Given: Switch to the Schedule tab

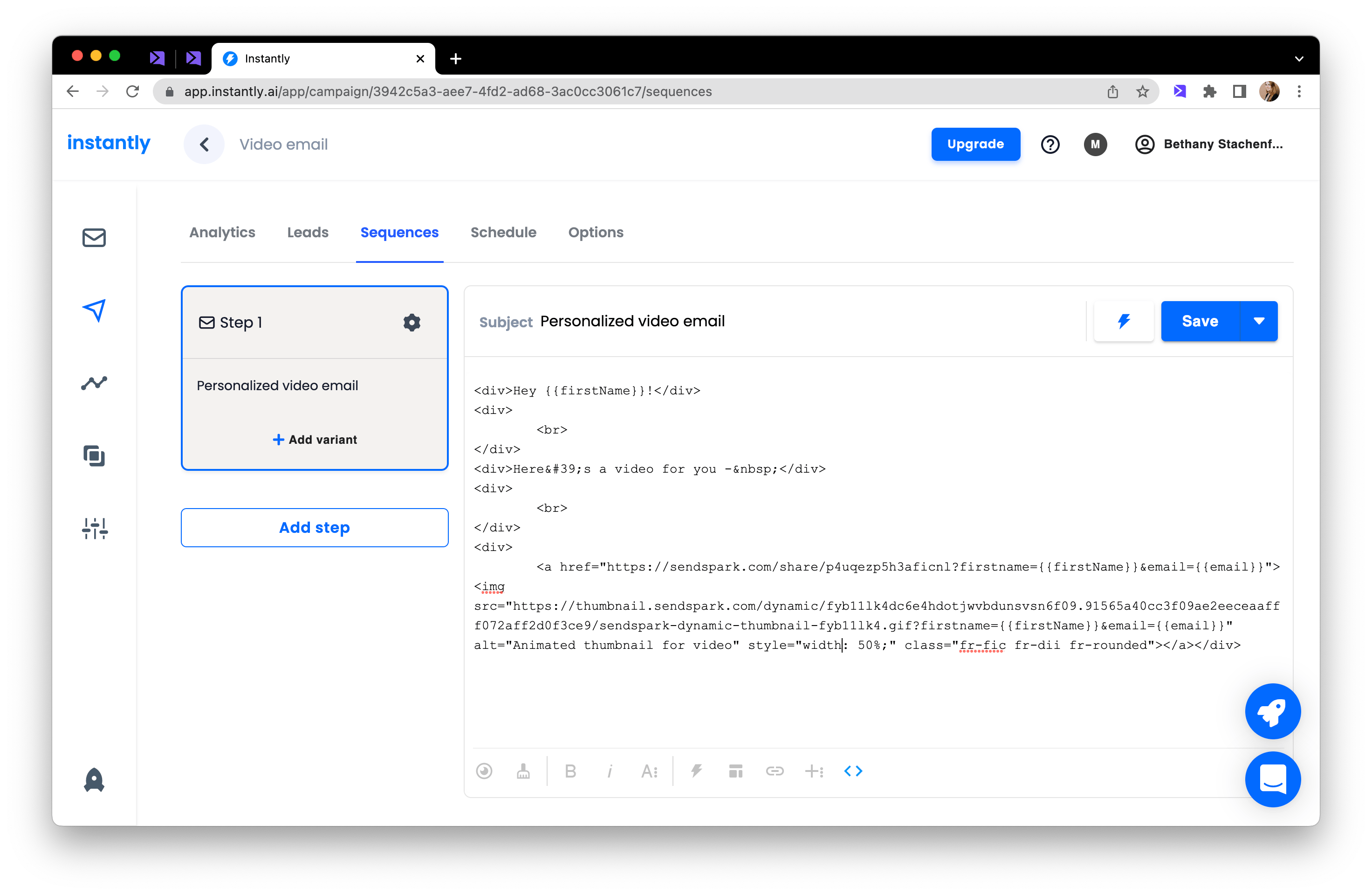Looking at the screenshot, I should [x=503, y=233].
